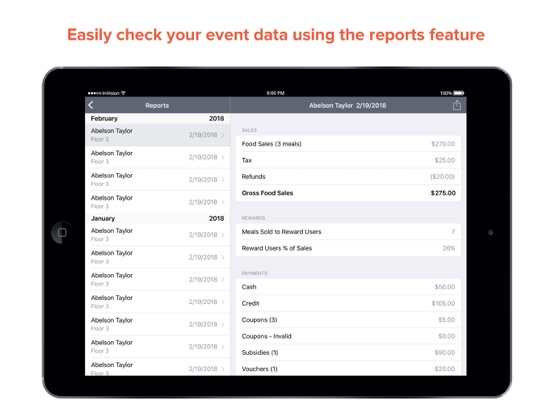Select Reward Users % of Sales row
The width and height of the screenshot is (552, 414).
[x=348, y=248]
